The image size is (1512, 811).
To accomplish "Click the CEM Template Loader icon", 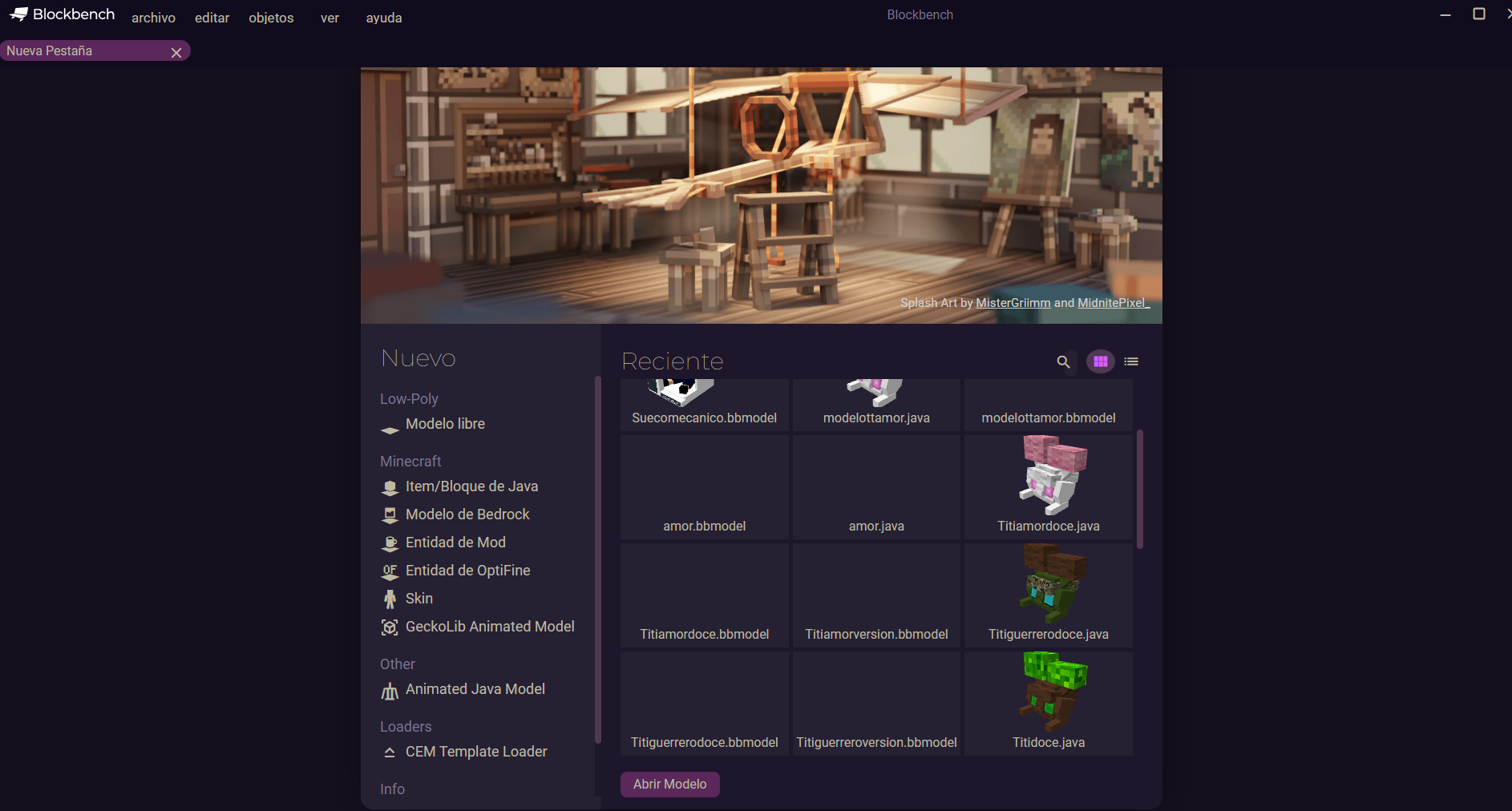I will pos(390,752).
